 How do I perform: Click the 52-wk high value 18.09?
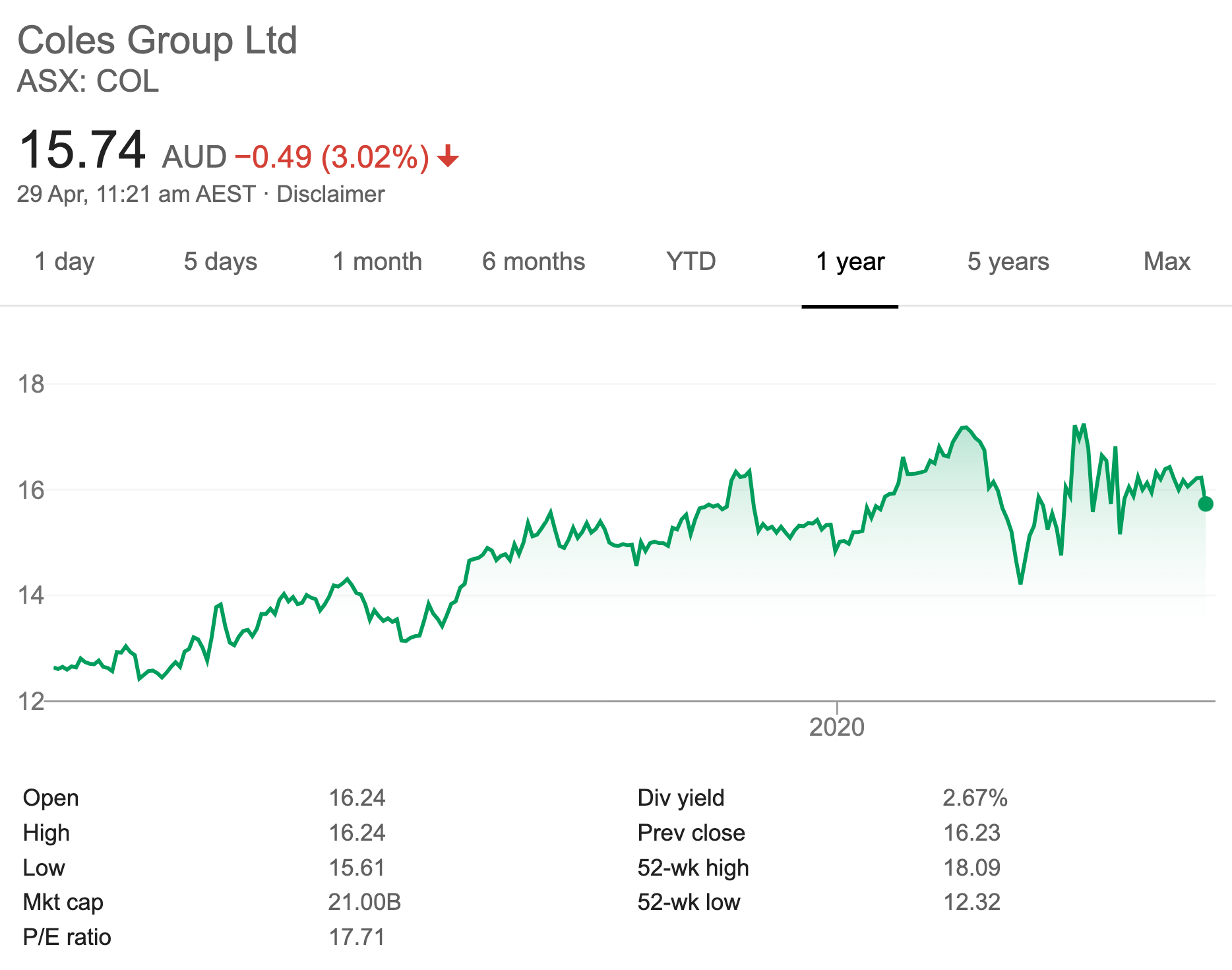(971, 867)
